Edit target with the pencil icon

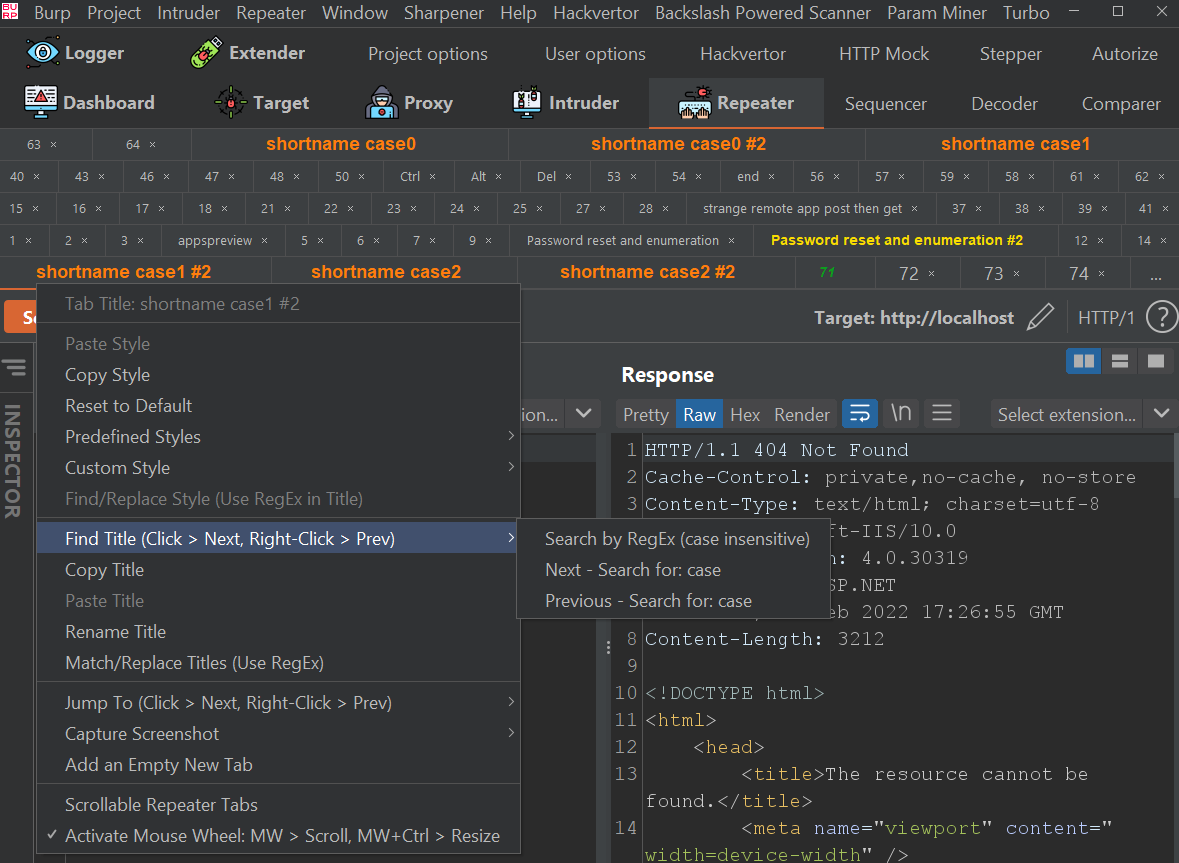tap(1041, 317)
